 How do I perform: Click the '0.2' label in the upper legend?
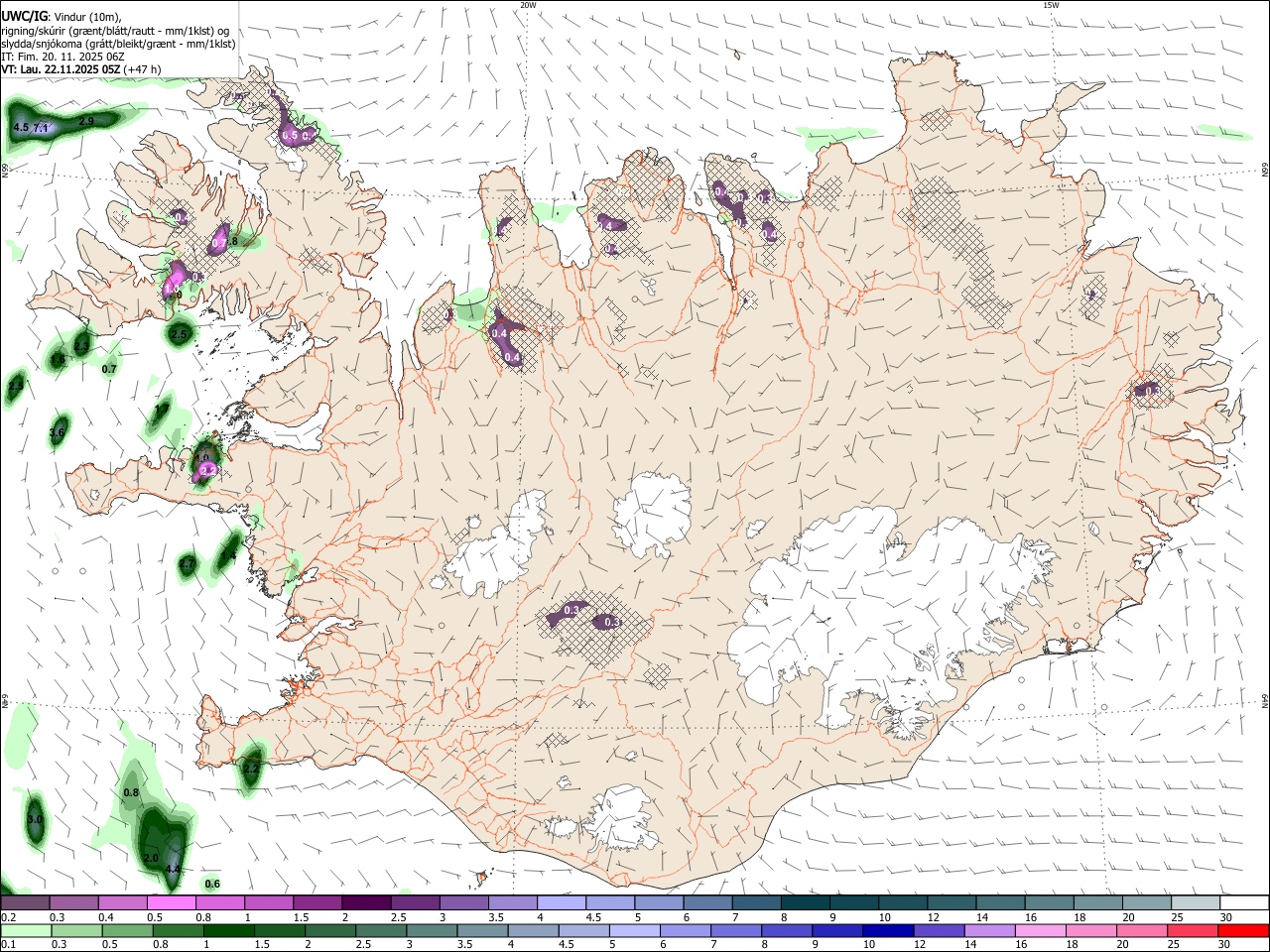(x=7, y=917)
